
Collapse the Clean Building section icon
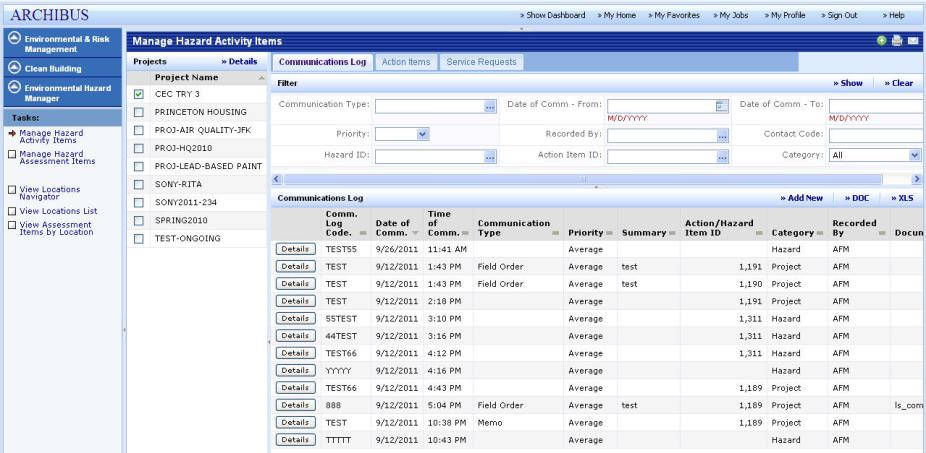tap(15, 68)
